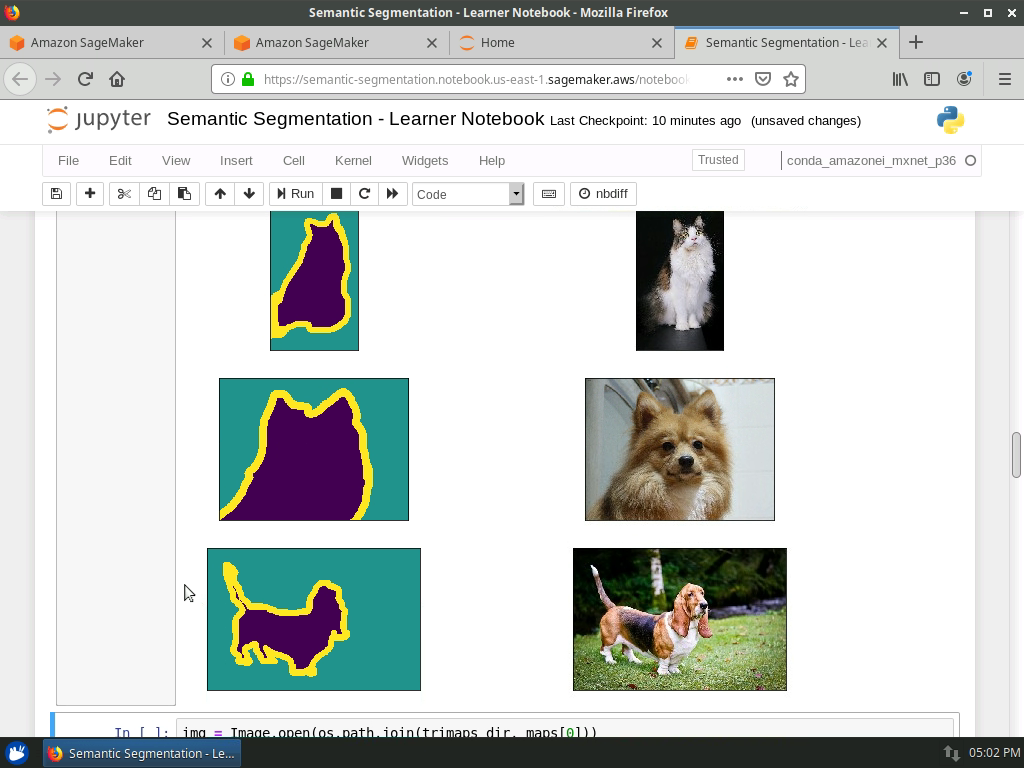Open the Cell menu

pyautogui.click(x=294, y=161)
